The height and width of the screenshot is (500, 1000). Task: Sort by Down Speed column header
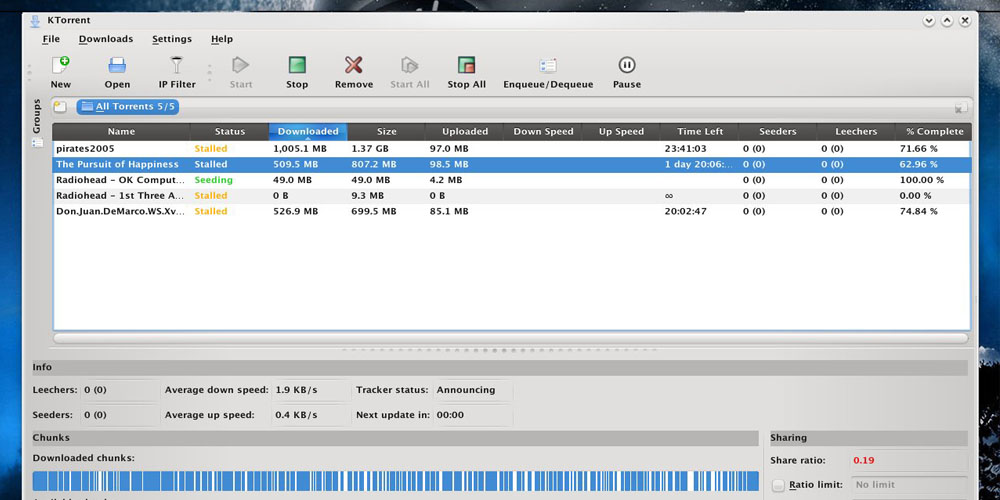[543, 131]
